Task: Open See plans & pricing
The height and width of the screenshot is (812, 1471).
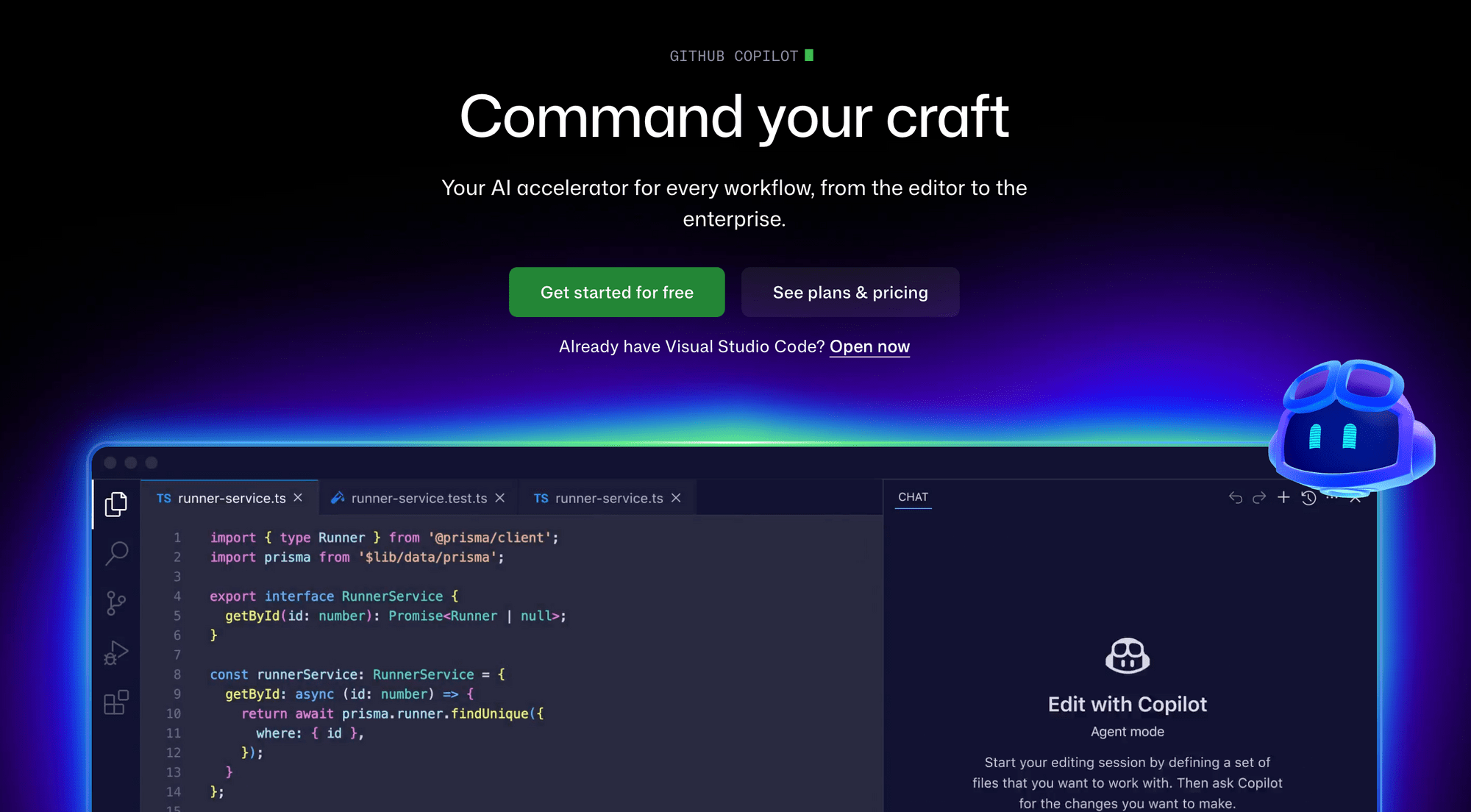Action: (x=850, y=292)
